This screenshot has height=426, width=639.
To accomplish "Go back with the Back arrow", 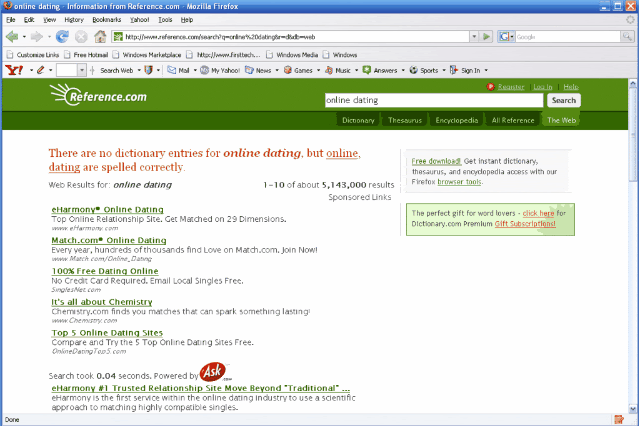I will (x=12, y=37).
